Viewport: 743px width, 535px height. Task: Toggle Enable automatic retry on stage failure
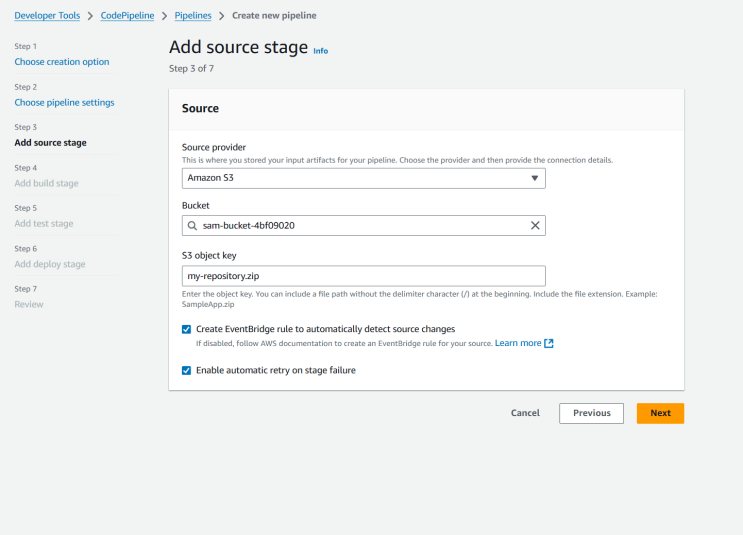click(187, 371)
